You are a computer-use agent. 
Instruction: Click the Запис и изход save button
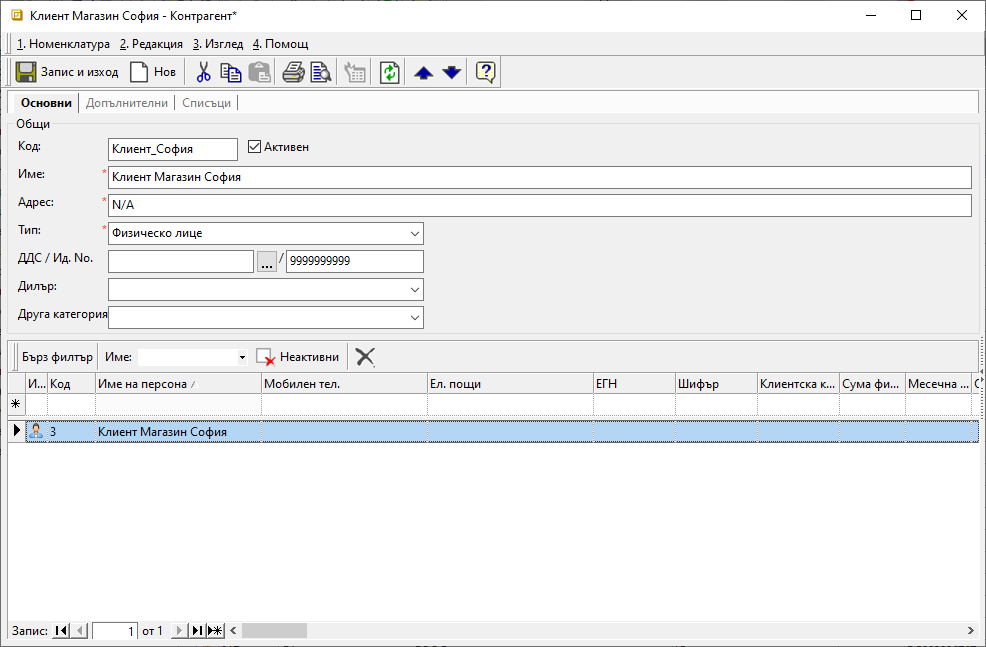(68, 72)
